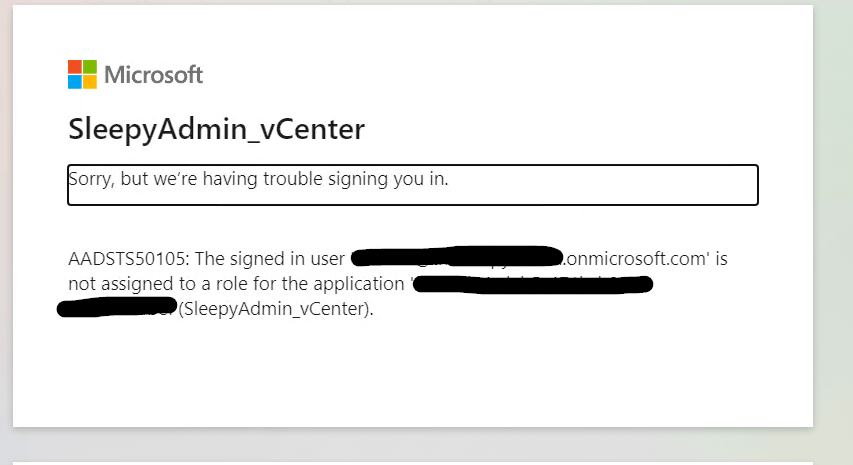The width and height of the screenshot is (853, 465).
Task: Select the SleepyAdmin_vCenter page heading
Action: (216, 129)
